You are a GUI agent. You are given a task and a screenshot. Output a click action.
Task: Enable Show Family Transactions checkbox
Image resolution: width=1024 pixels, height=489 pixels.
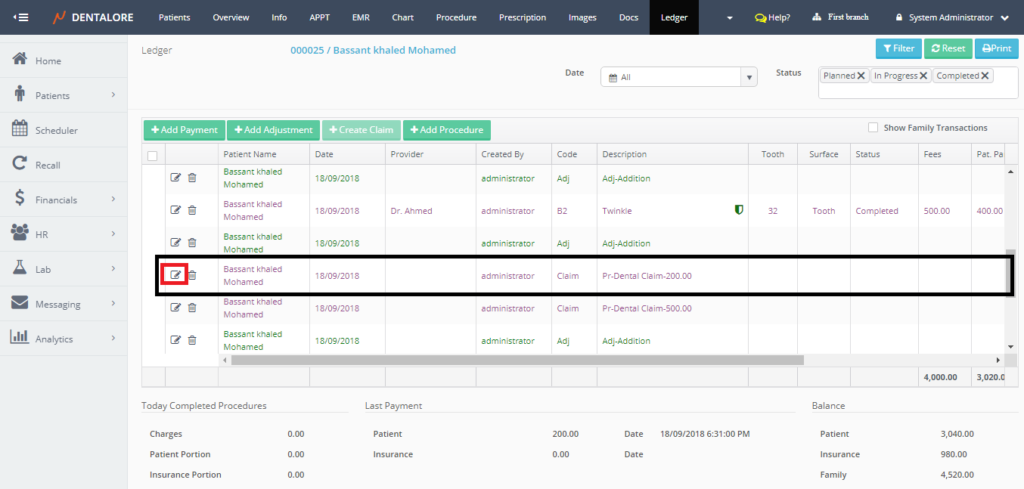tap(873, 128)
